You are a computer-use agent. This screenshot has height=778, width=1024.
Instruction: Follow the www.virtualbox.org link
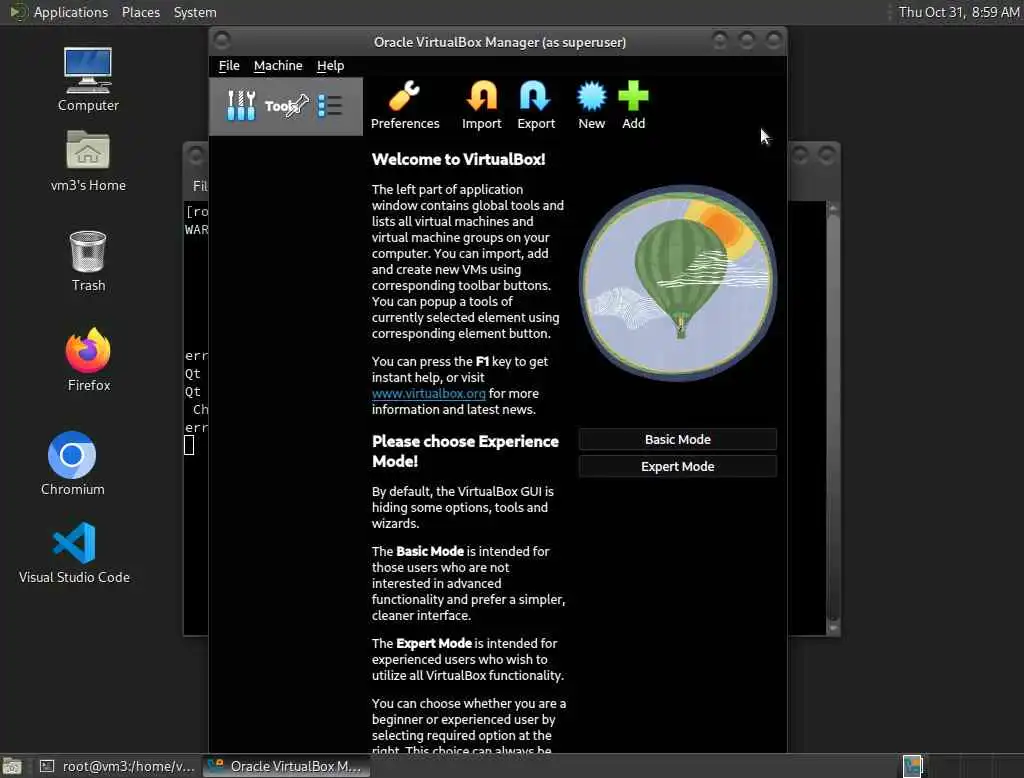[428, 394]
